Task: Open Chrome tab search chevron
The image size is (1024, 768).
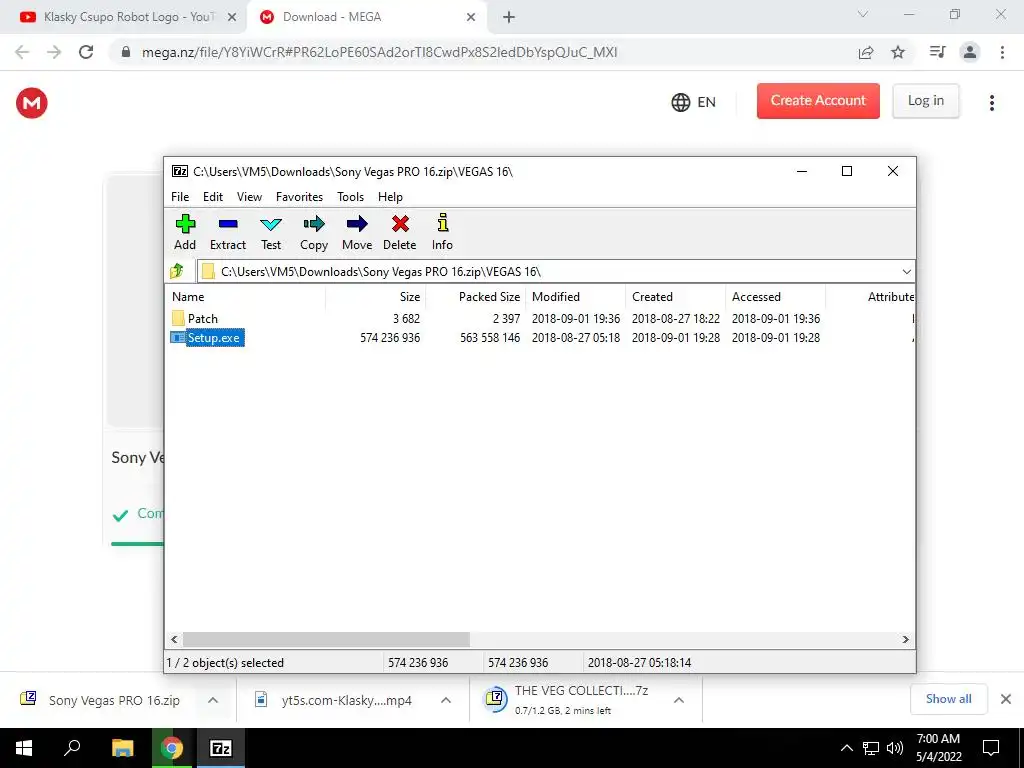Action: pyautogui.click(x=863, y=14)
